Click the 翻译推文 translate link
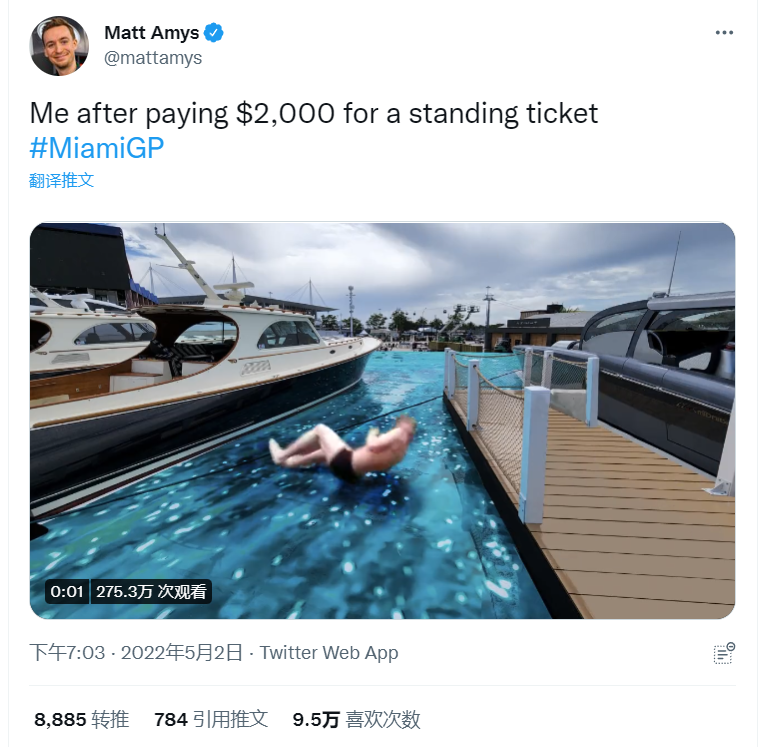 coord(62,181)
